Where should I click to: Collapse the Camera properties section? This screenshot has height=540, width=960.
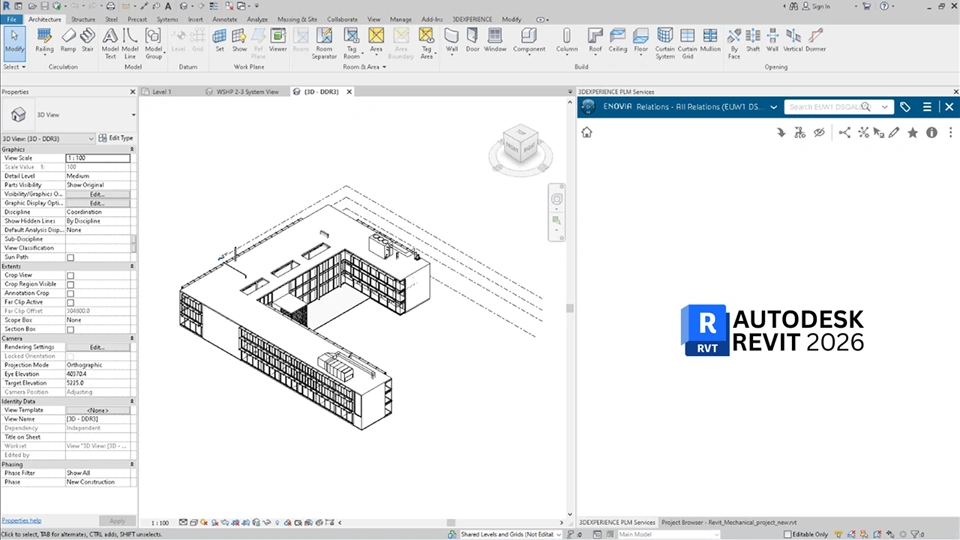click(132, 338)
